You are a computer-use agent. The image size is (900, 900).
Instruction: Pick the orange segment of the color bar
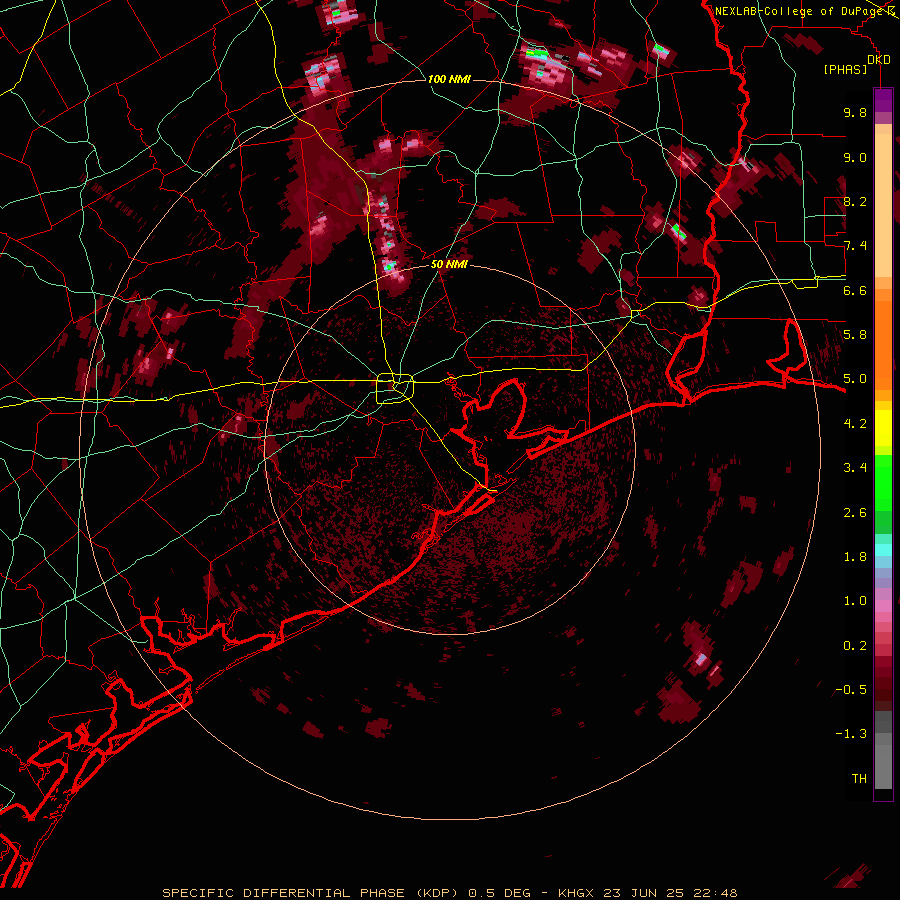click(x=883, y=344)
